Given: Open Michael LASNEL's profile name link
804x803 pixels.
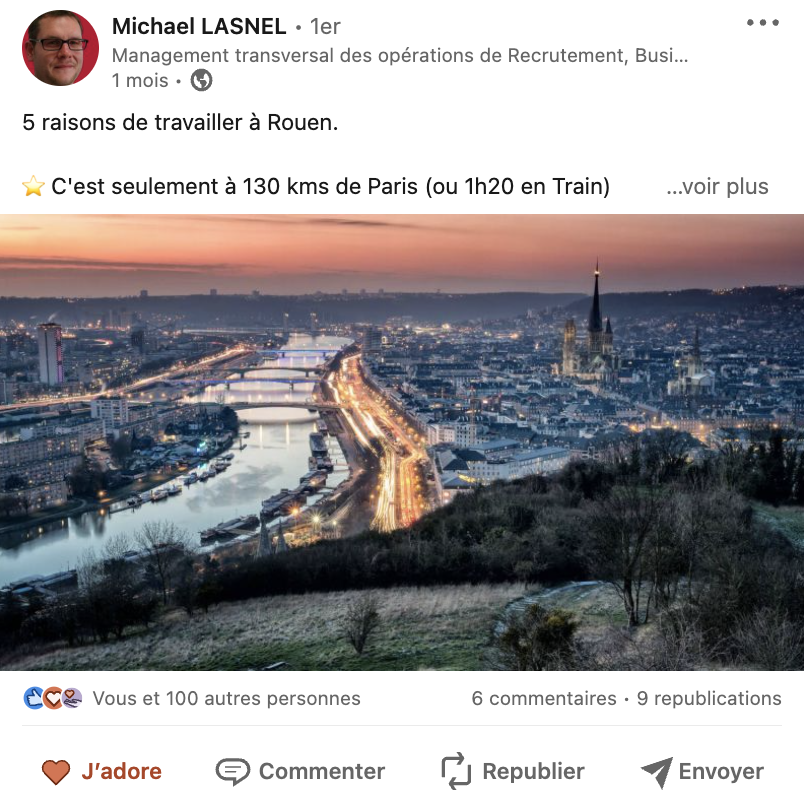Looking at the screenshot, I should click(199, 26).
